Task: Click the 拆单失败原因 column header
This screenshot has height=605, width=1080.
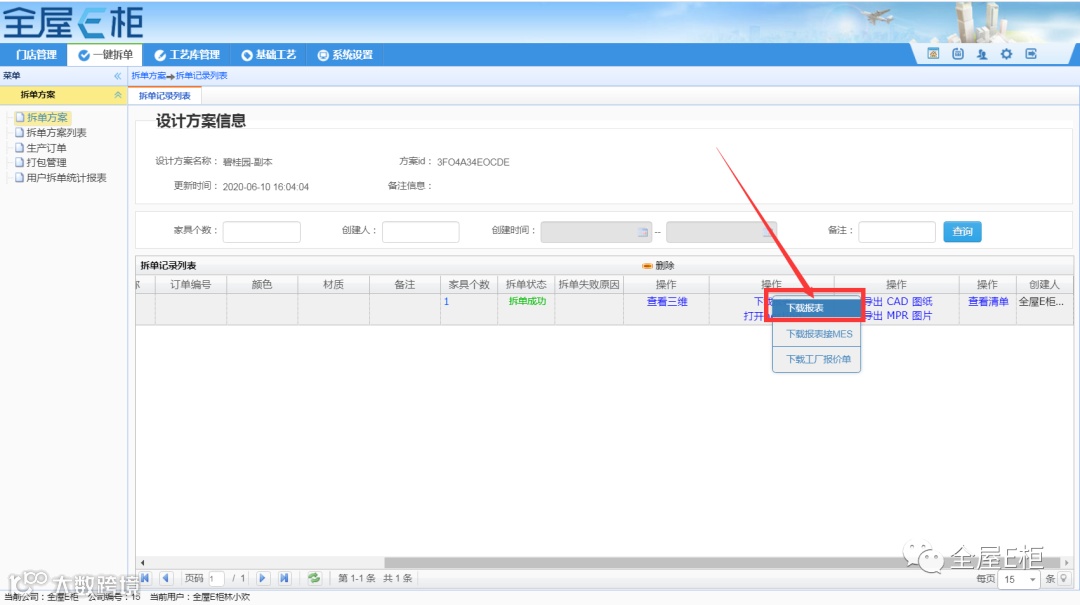Action: click(589, 284)
